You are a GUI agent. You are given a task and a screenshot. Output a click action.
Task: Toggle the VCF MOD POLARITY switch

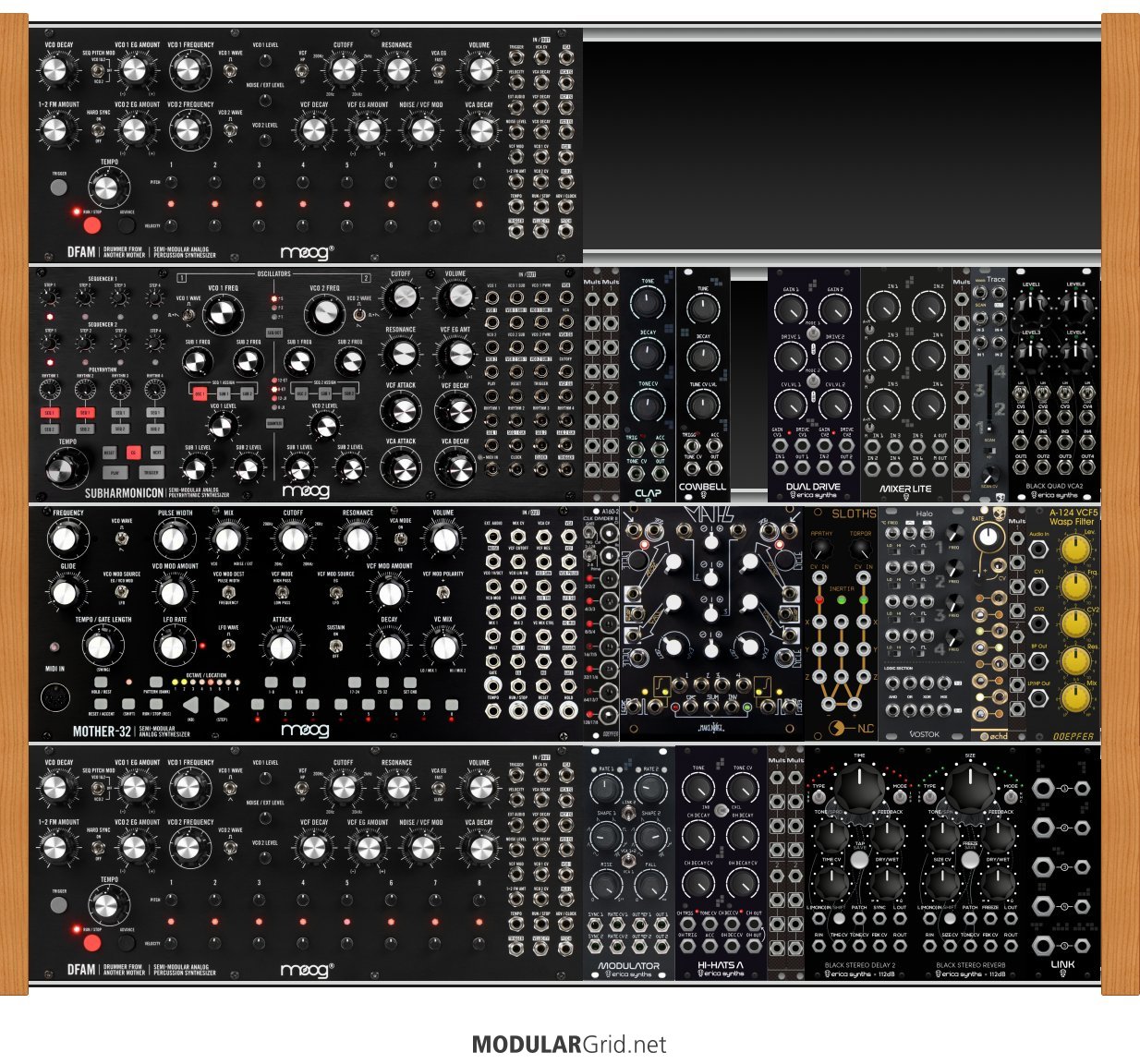pos(443,592)
